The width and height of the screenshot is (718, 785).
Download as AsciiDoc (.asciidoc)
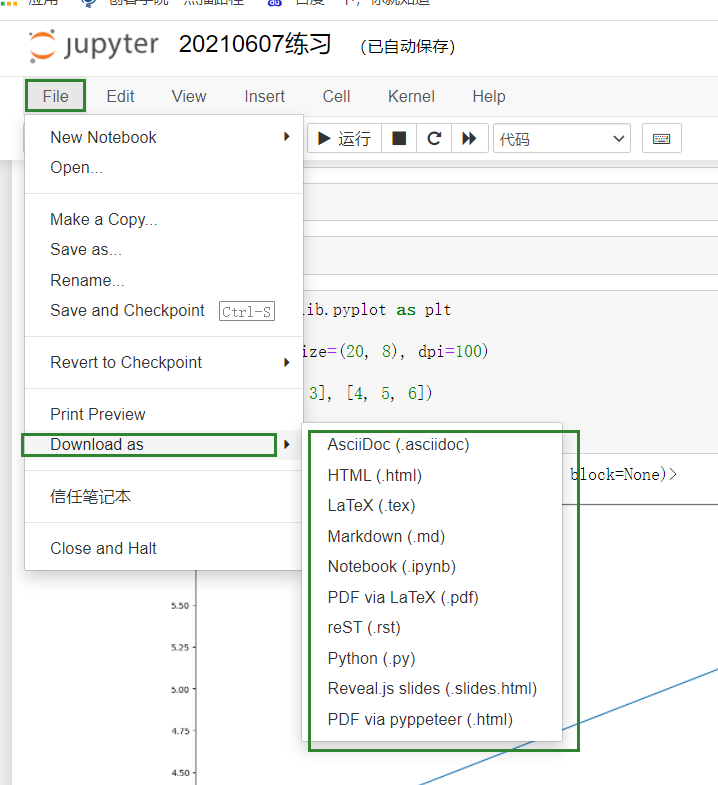(x=432, y=445)
